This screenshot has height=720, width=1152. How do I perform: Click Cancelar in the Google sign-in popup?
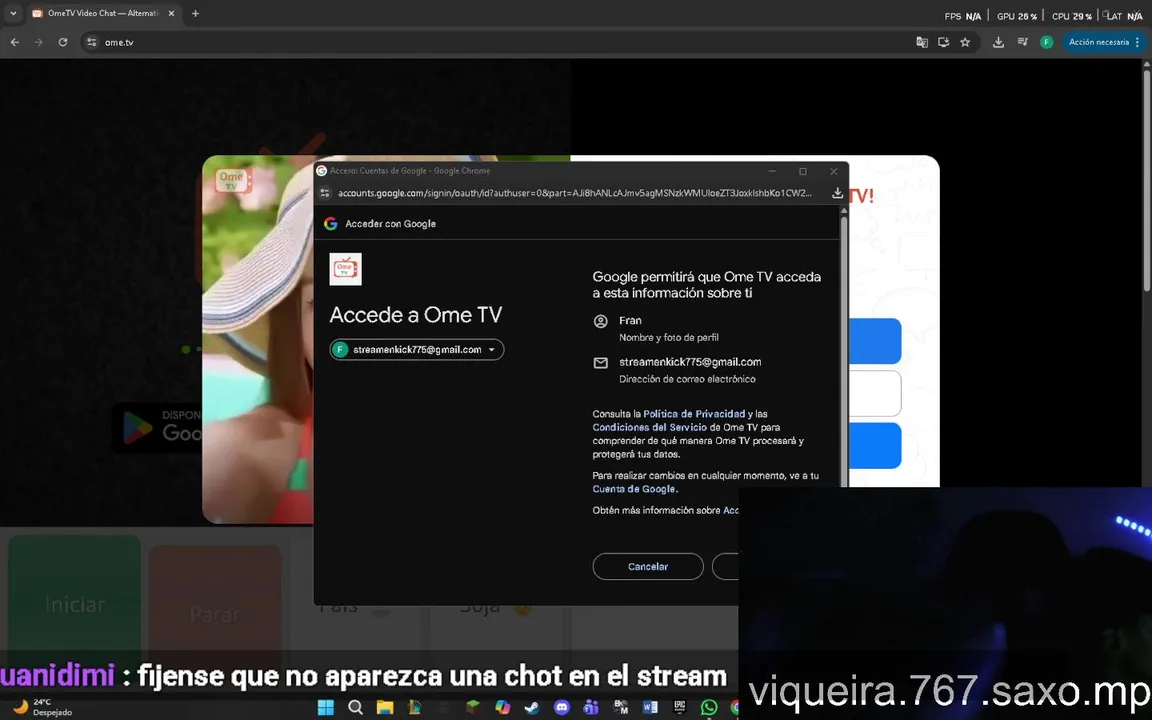648,566
